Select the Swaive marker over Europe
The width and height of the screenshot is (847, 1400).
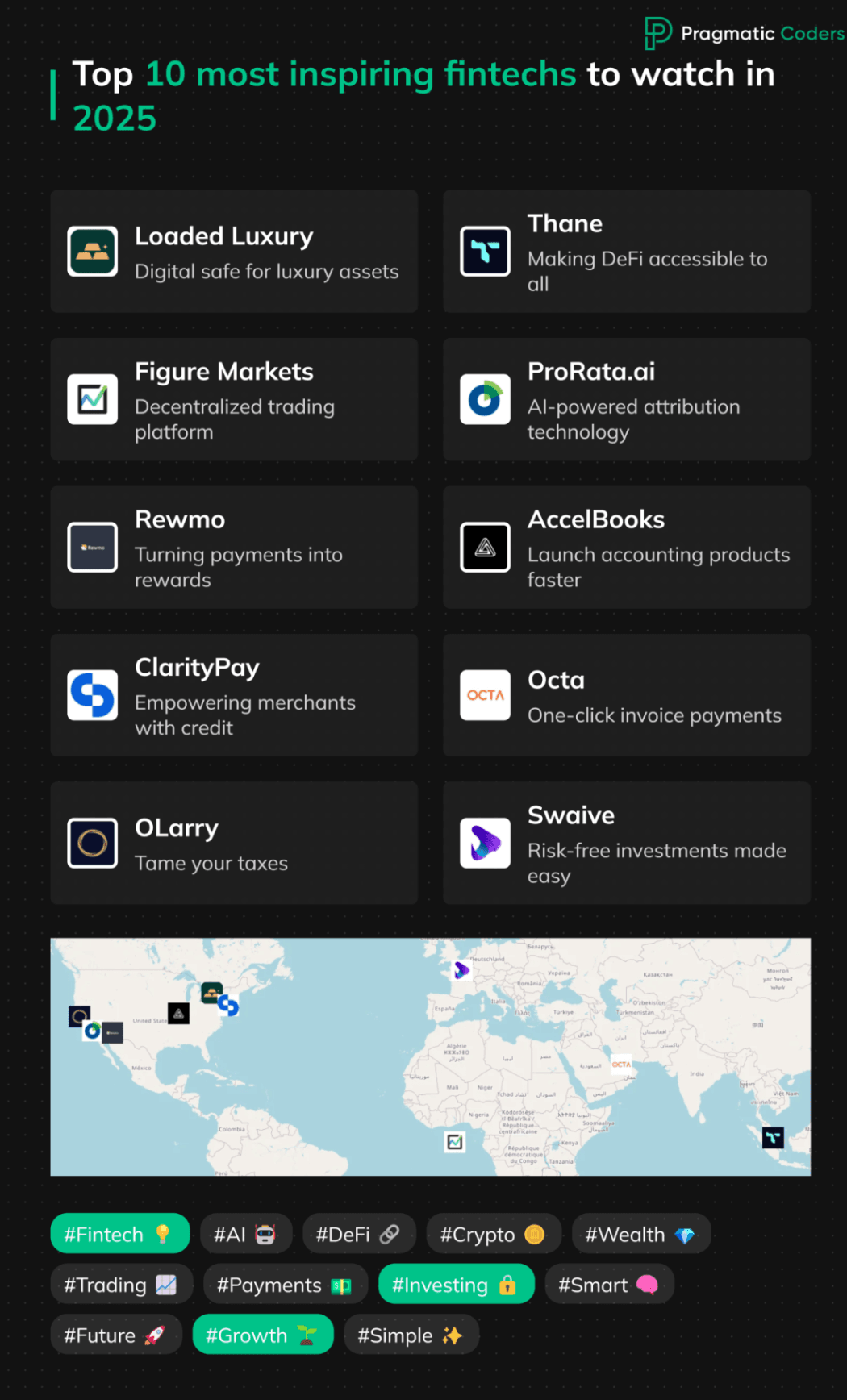pyautogui.click(x=461, y=970)
